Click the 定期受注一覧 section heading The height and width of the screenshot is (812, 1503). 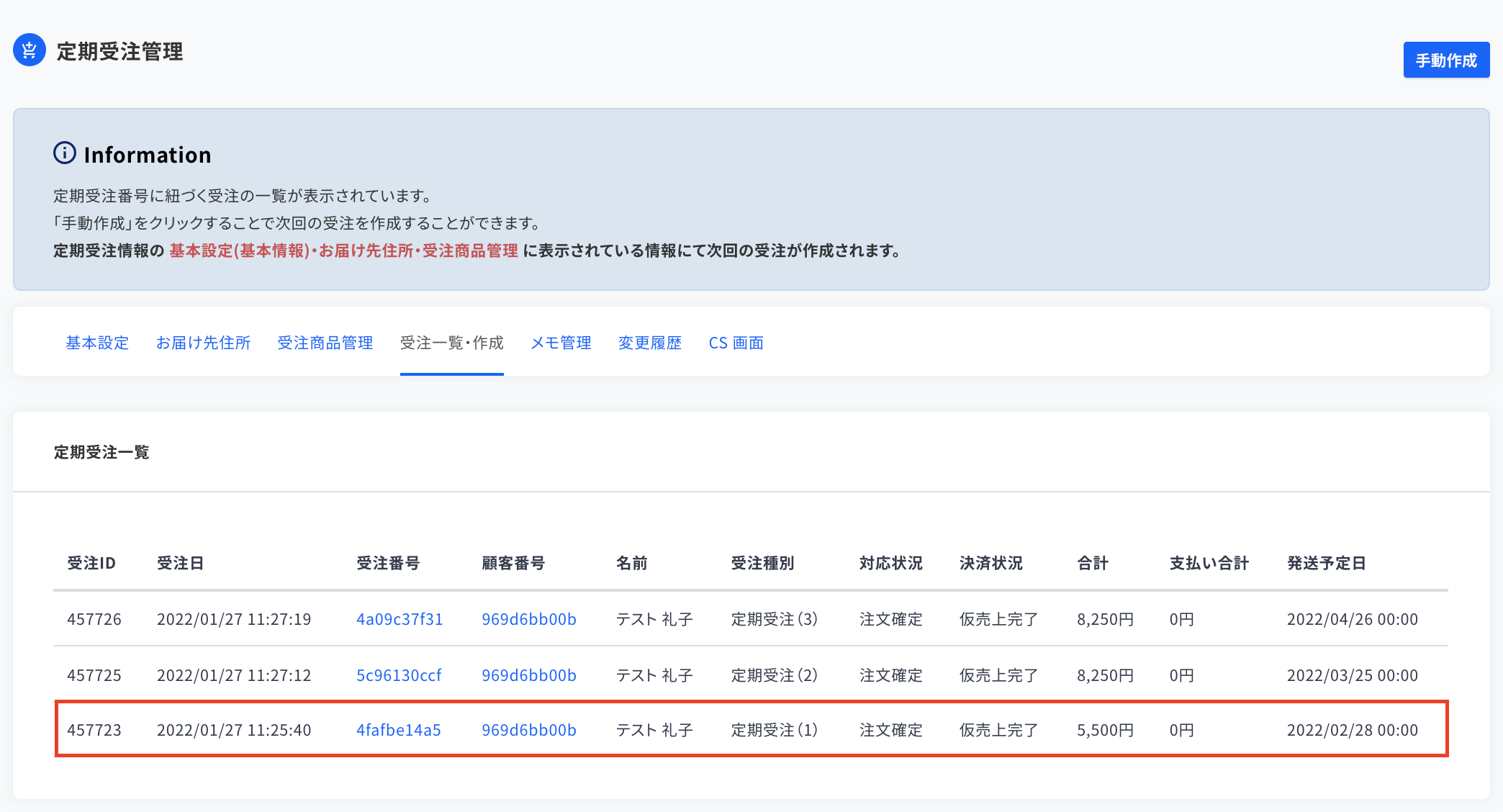pyautogui.click(x=101, y=452)
